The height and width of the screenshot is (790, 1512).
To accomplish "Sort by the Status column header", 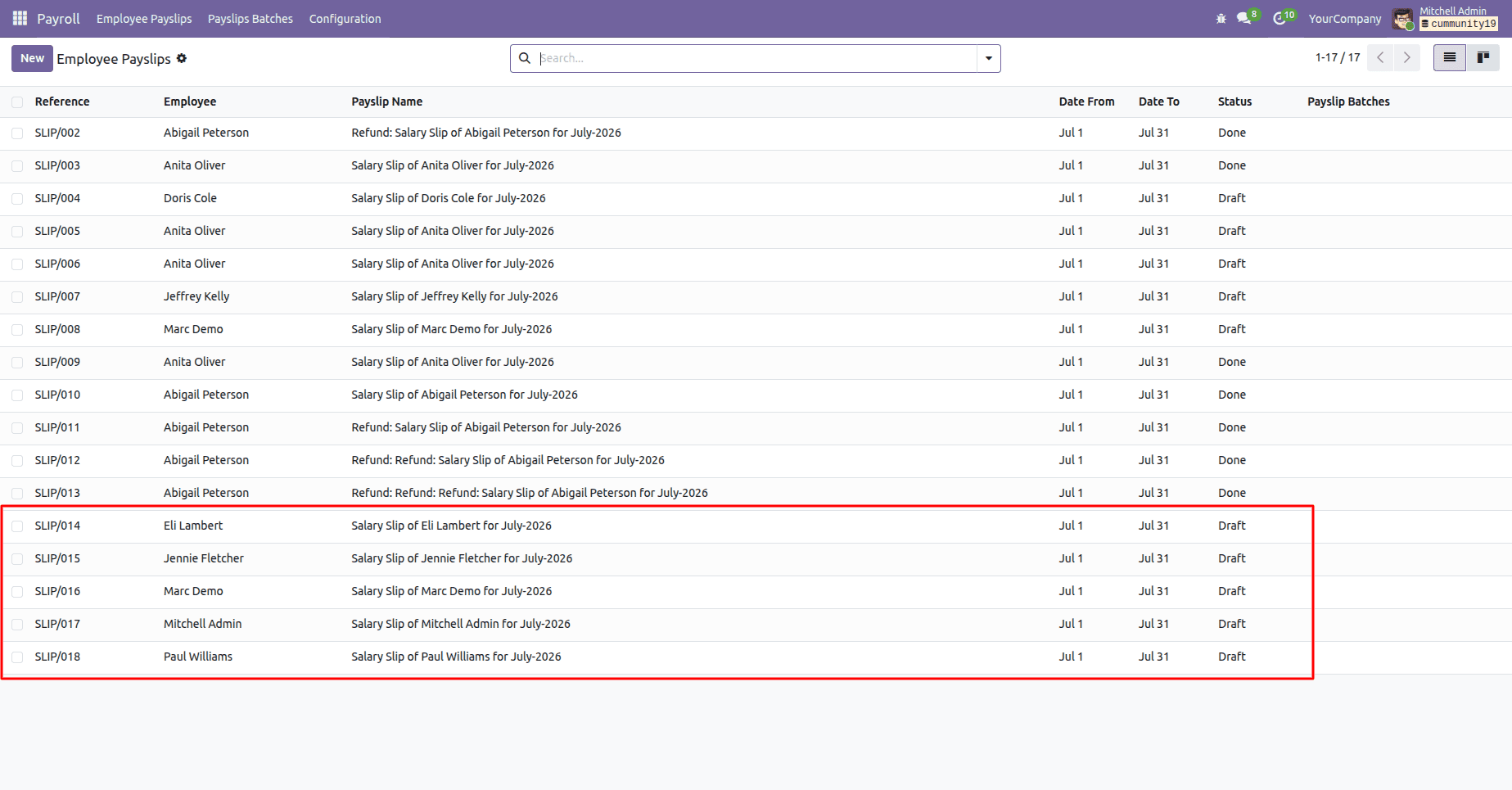I will 1234,102.
